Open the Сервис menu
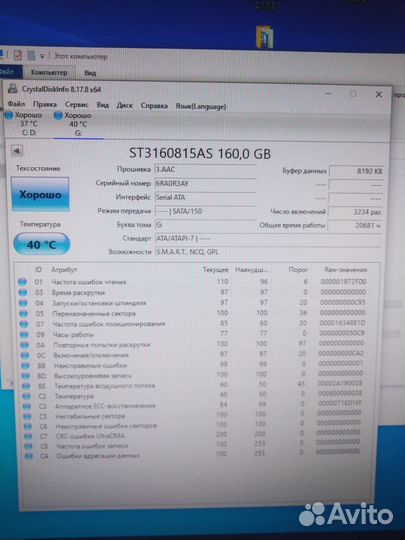Screen dimensions: 405x540 click(x=77, y=105)
